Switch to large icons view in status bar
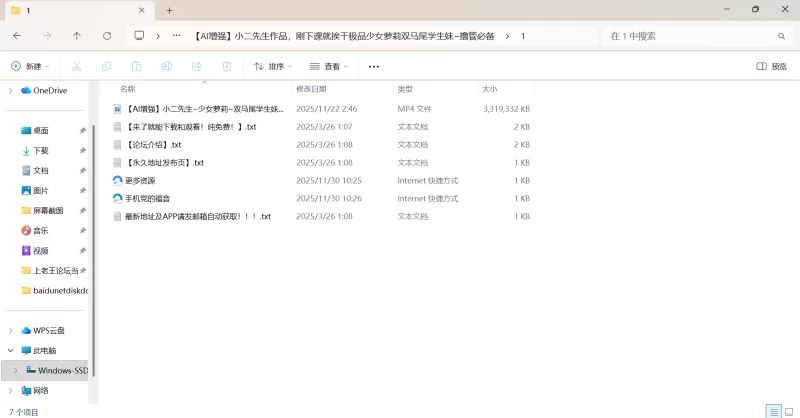 click(788, 411)
